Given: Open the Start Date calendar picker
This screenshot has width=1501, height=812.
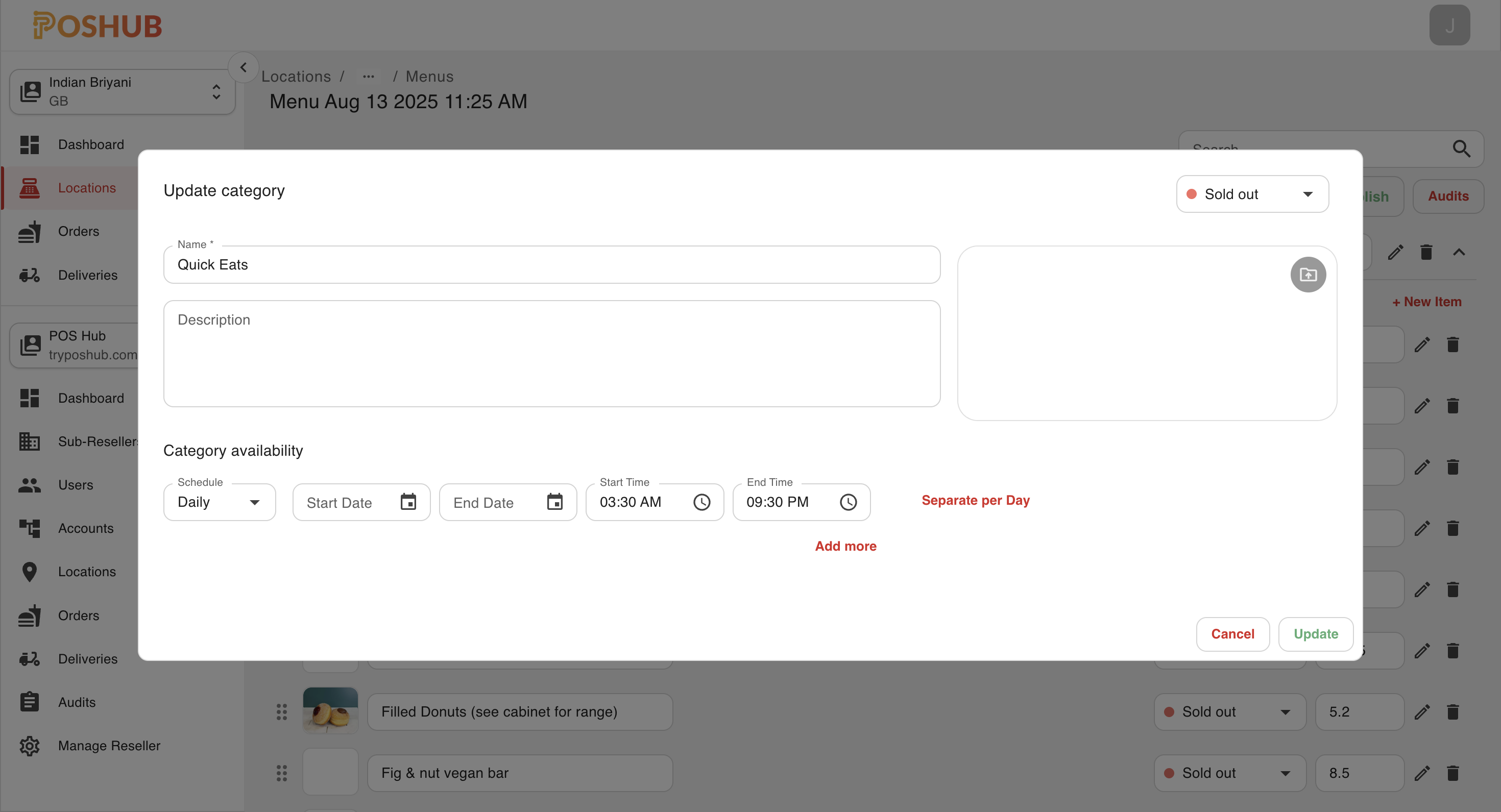Looking at the screenshot, I should (x=408, y=502).
